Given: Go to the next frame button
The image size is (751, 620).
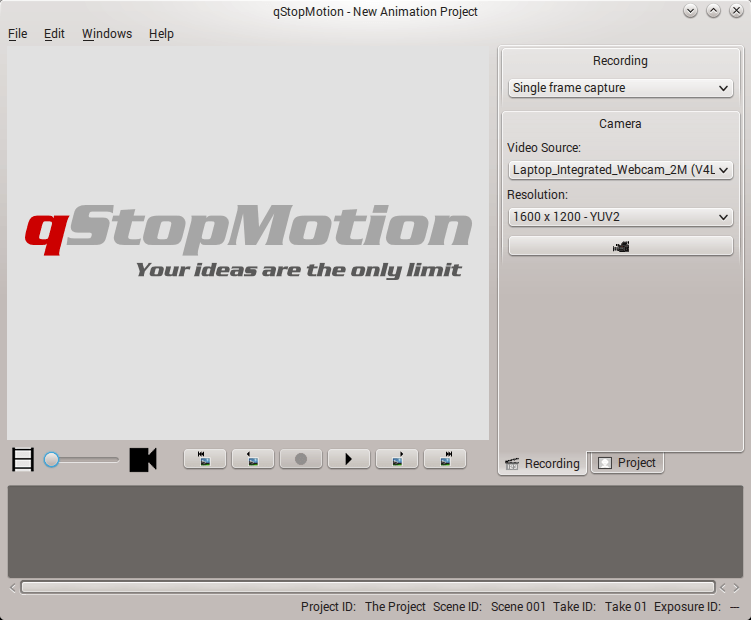Looking at the screenshot, I should [x=397, y=459].
